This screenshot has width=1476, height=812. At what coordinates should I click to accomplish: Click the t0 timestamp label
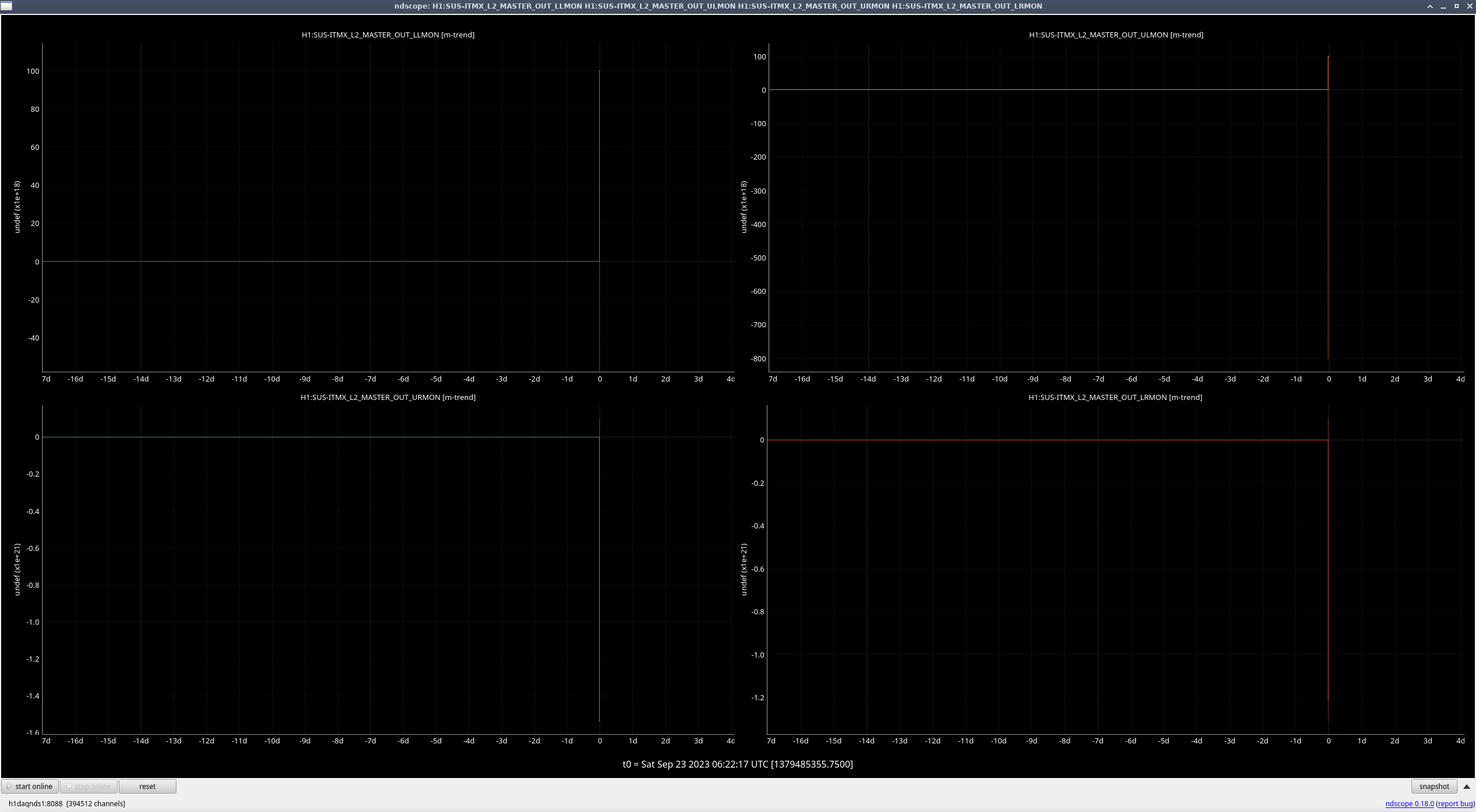point(737,764)
